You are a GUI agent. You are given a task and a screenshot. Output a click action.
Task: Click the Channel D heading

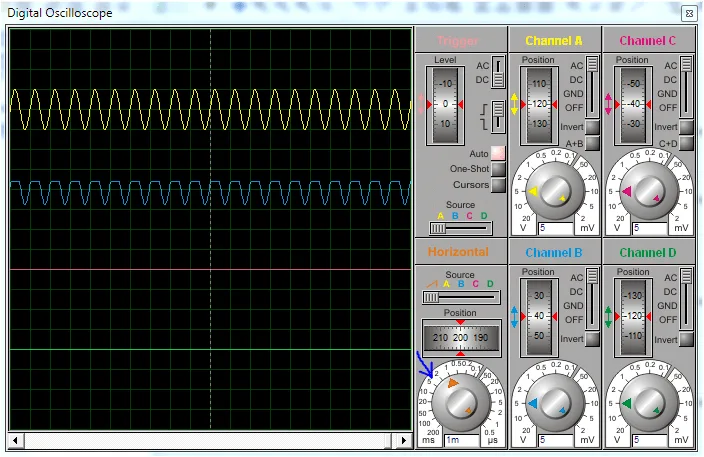click(x=647, y=253)
